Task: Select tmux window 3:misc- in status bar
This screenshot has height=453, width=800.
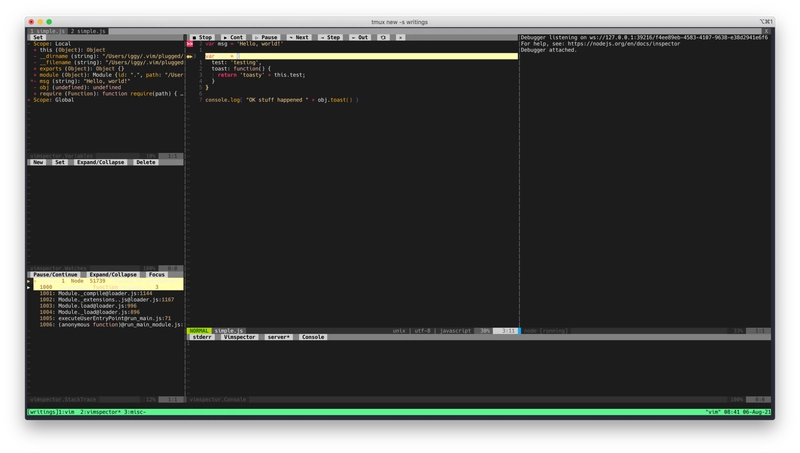Action: coord(135,412)
